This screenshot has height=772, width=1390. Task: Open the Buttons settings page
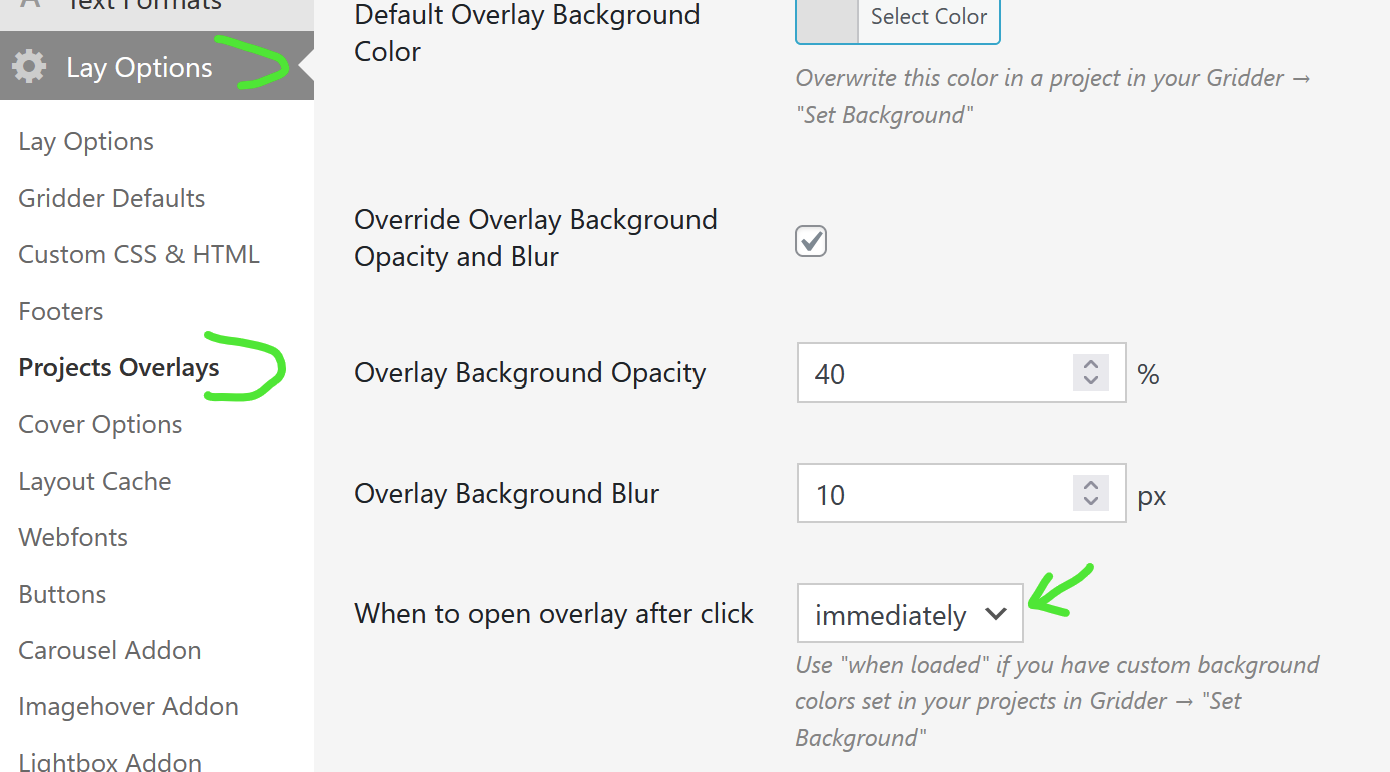(x=62, y=594)
